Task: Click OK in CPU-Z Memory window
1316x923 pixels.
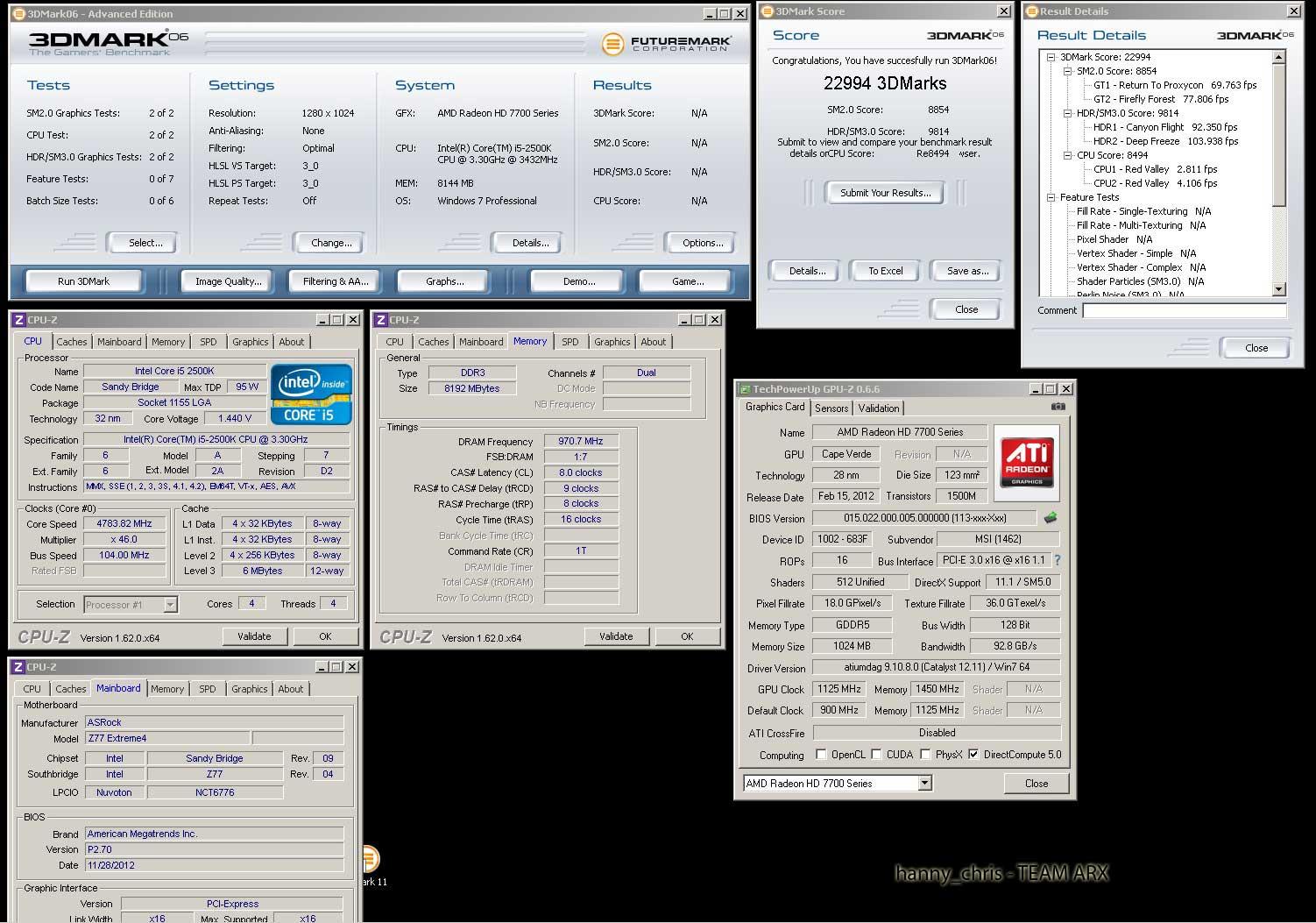Action: [x=687, y=636]
